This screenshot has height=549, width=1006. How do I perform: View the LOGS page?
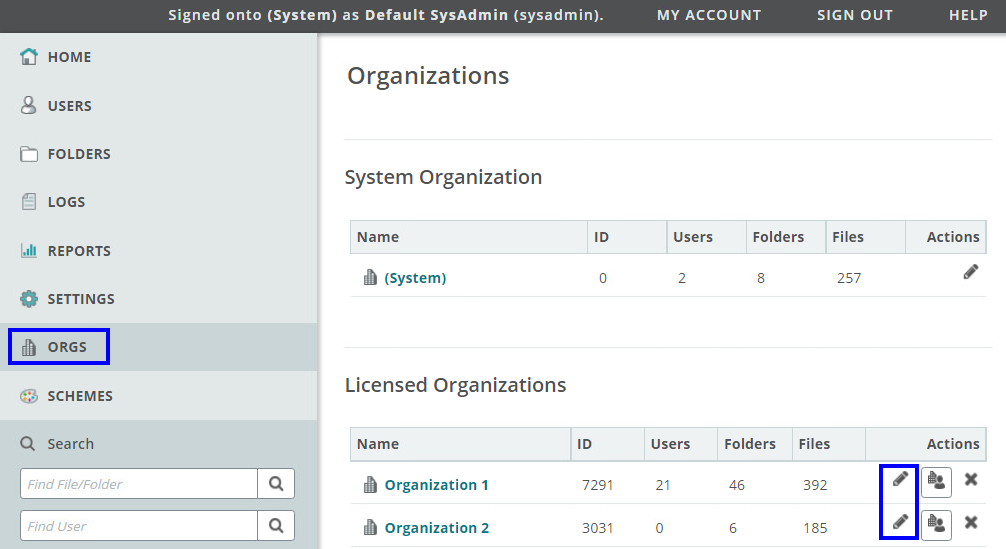pos(66,202)
